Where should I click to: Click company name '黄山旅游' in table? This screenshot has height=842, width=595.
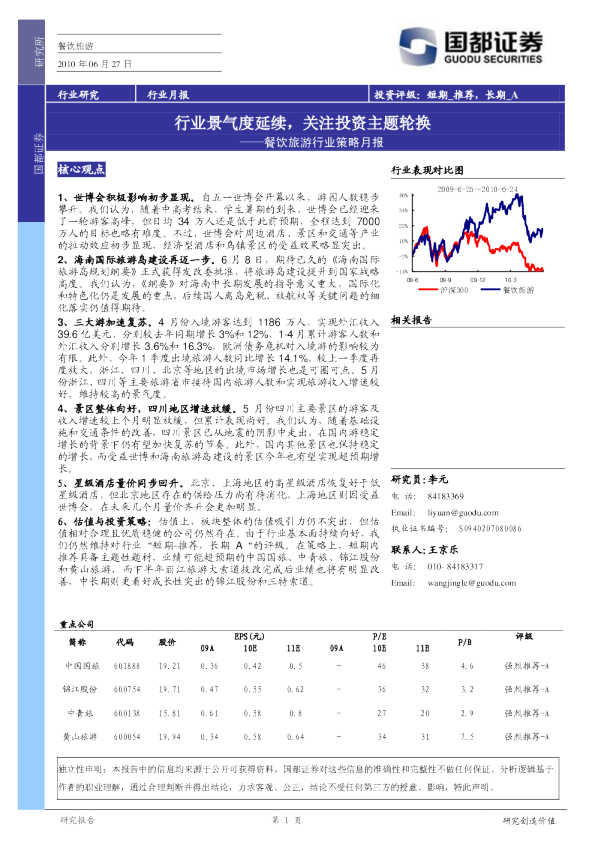pyautogui.click(x=80, y=737)
